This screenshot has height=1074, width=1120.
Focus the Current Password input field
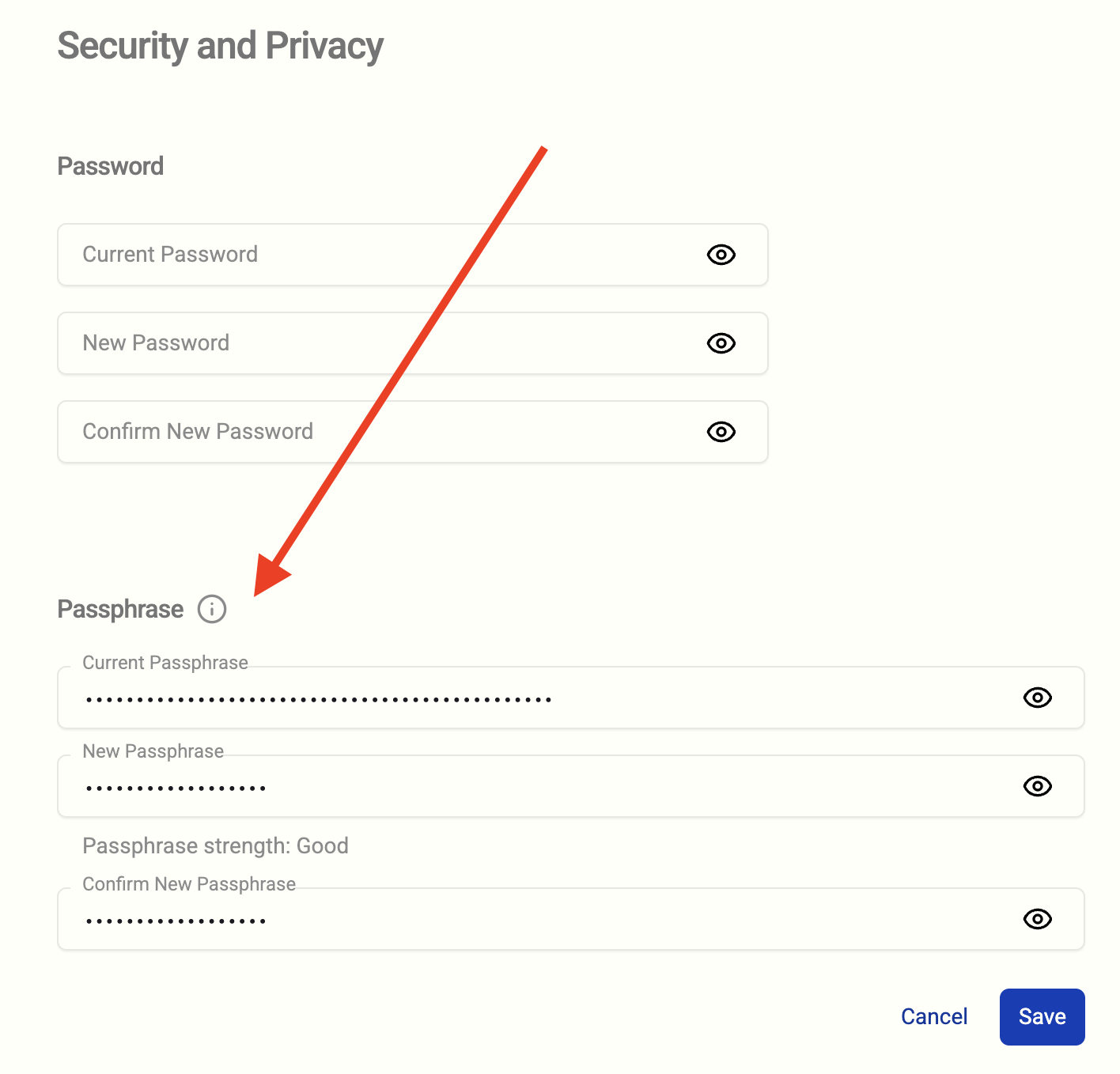click(x=380, y=255)
